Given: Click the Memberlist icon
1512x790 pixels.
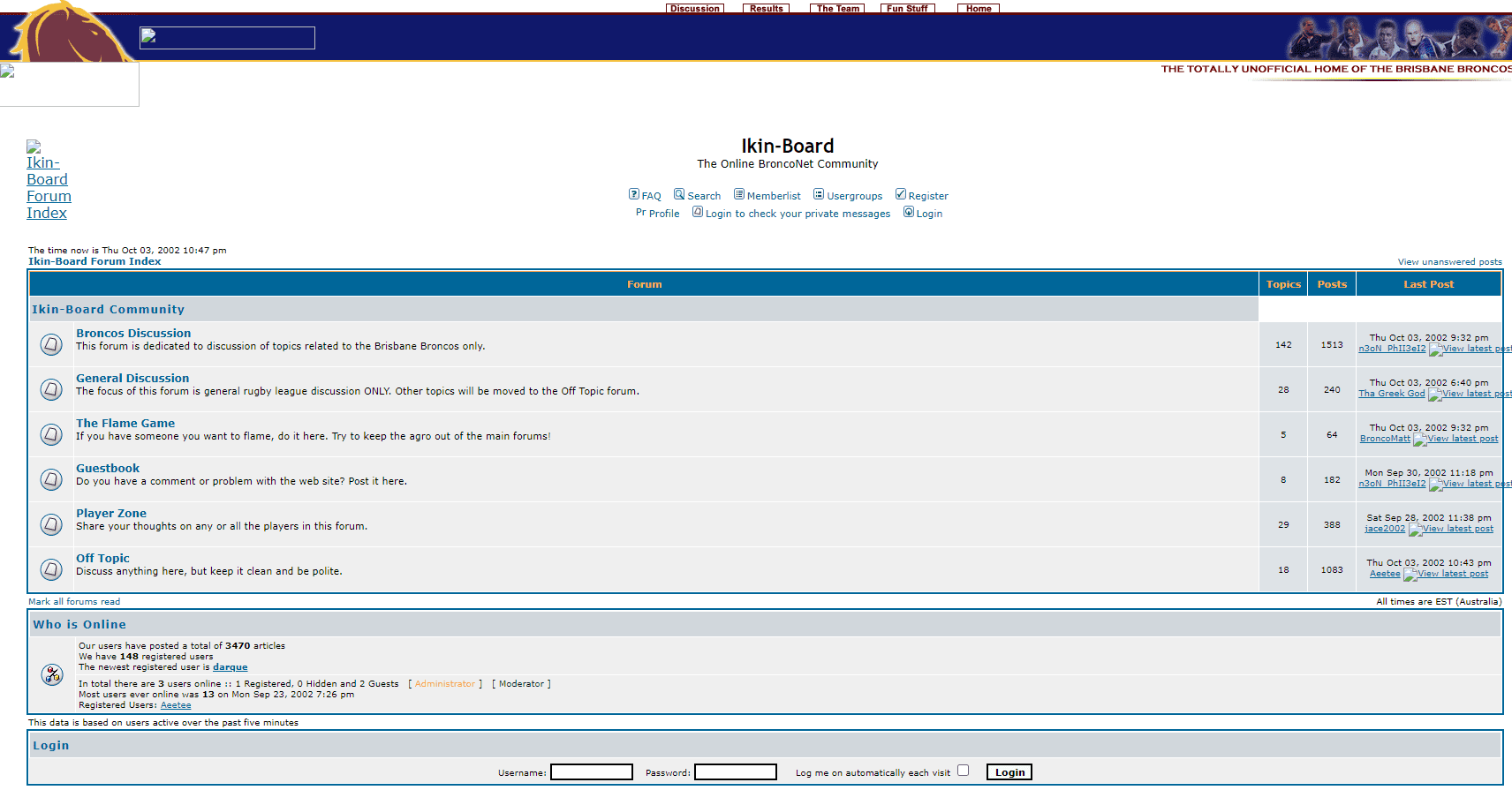Looking at the screenshot, I should click(x=739, y=194).
